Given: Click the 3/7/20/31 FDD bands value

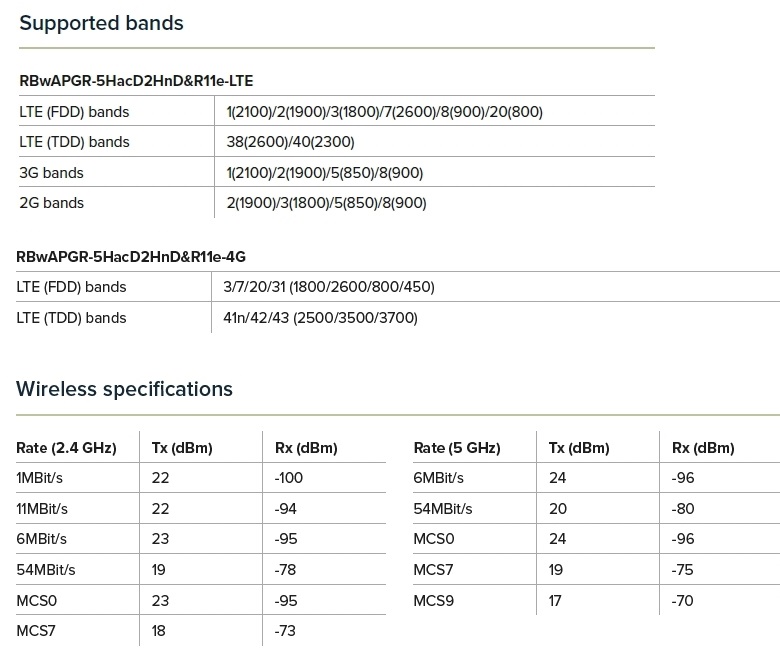Looking at the screenshot, I should (329, 287).
